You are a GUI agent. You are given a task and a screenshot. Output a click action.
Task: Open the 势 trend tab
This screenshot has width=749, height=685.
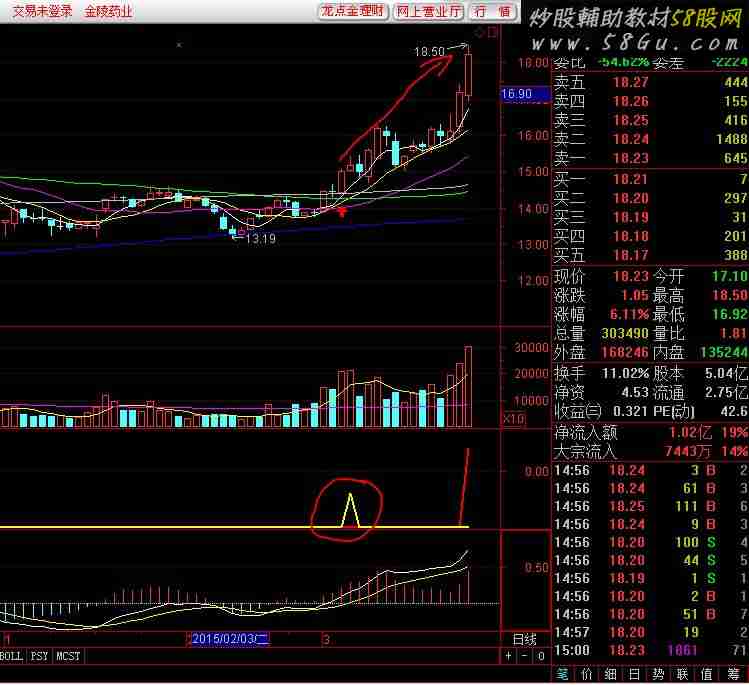coord(658,674)
